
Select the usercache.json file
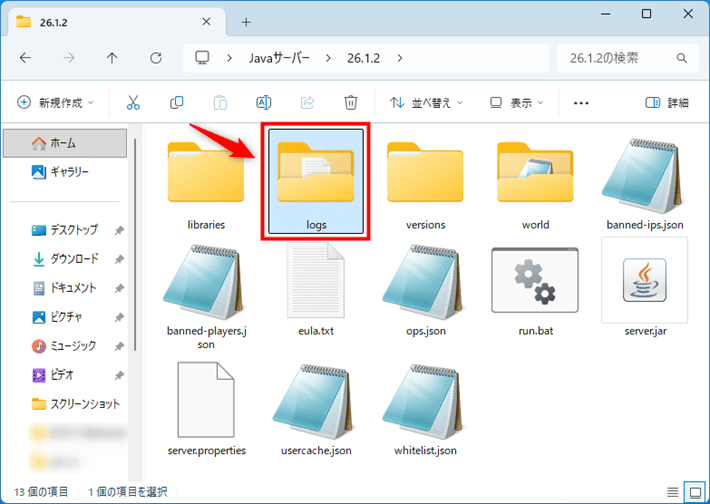[316, 409]
